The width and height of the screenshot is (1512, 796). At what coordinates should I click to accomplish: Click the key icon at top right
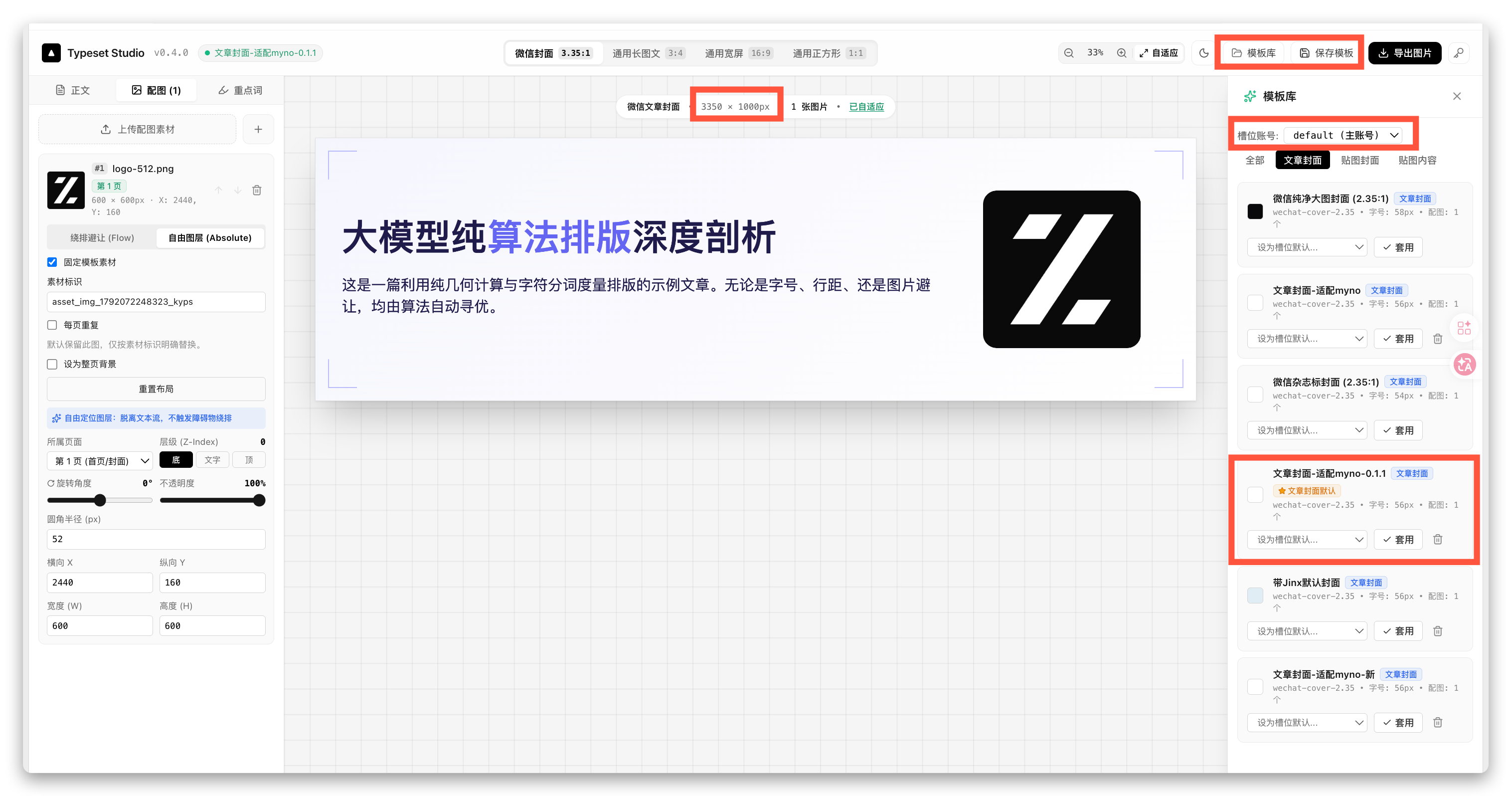[1459, 53]
